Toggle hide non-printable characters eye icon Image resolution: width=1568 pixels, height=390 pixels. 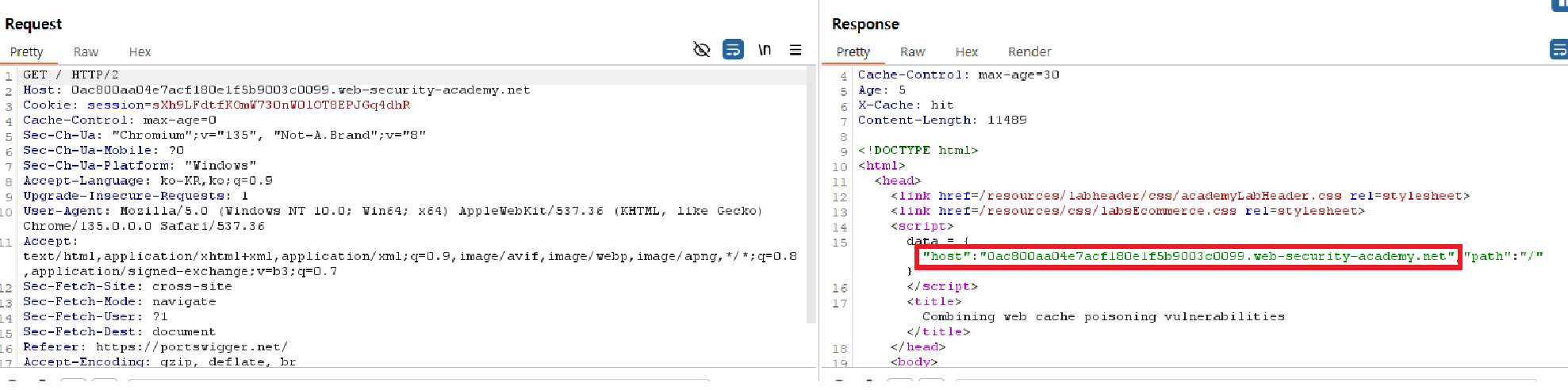(701, 50)
